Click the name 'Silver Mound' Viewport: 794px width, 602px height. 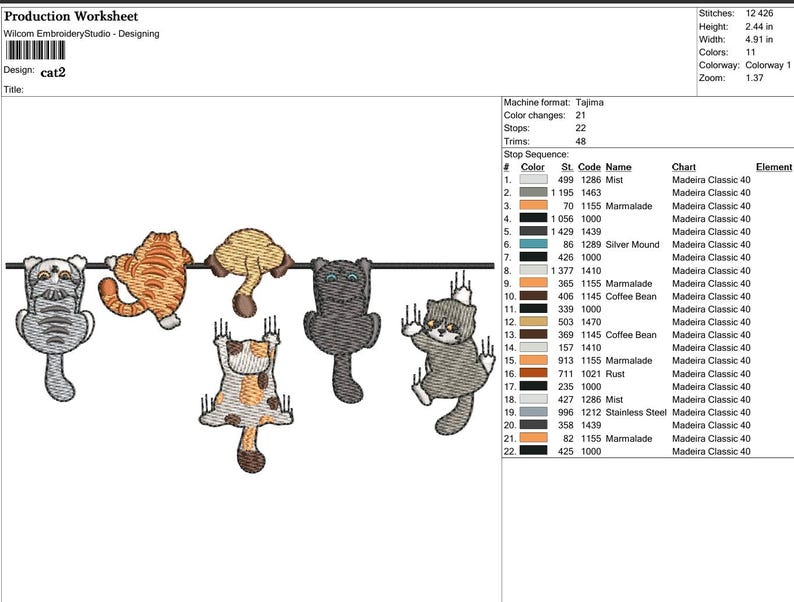click(x=632, y=245)
